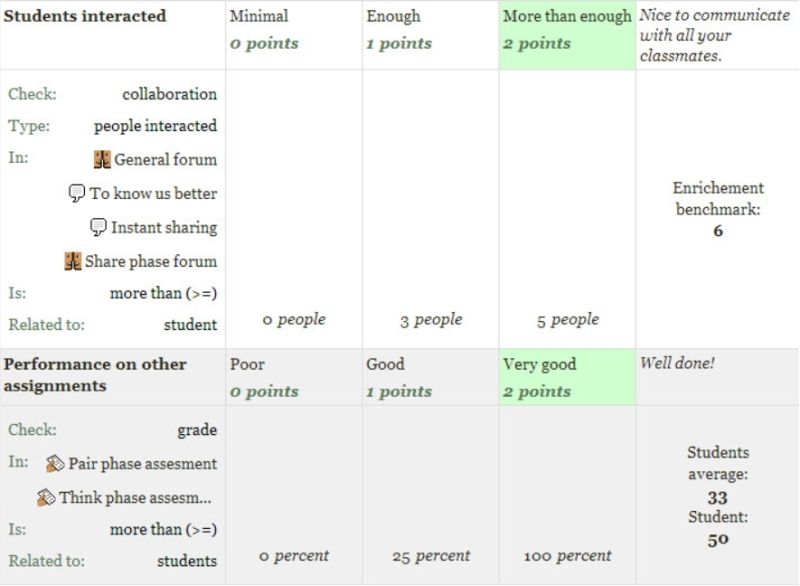The image size is (800, 586).
Task: Click the Instant sharing chat icon
Action: (98, 227)
